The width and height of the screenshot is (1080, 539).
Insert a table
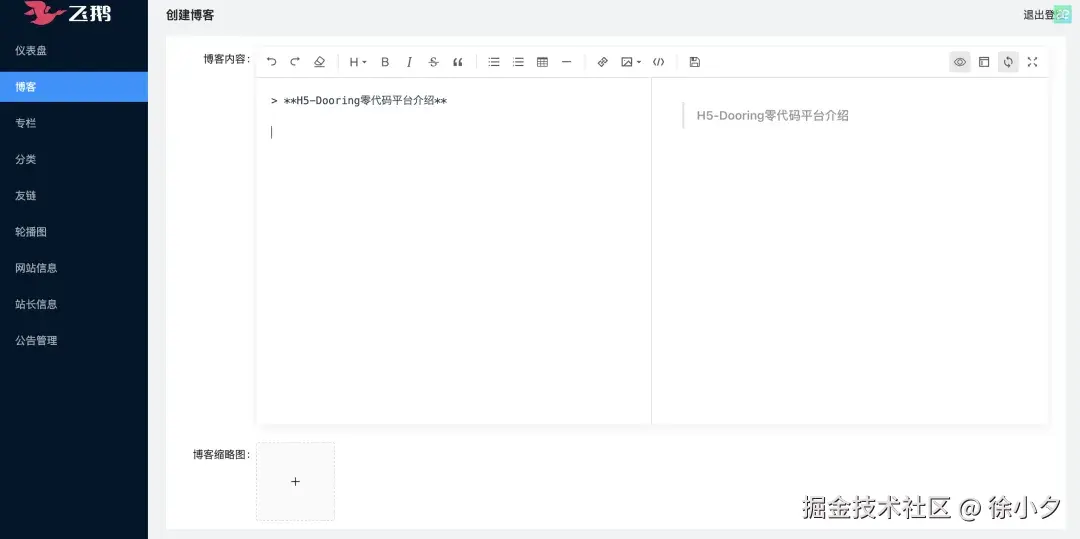tap(542, 62)
